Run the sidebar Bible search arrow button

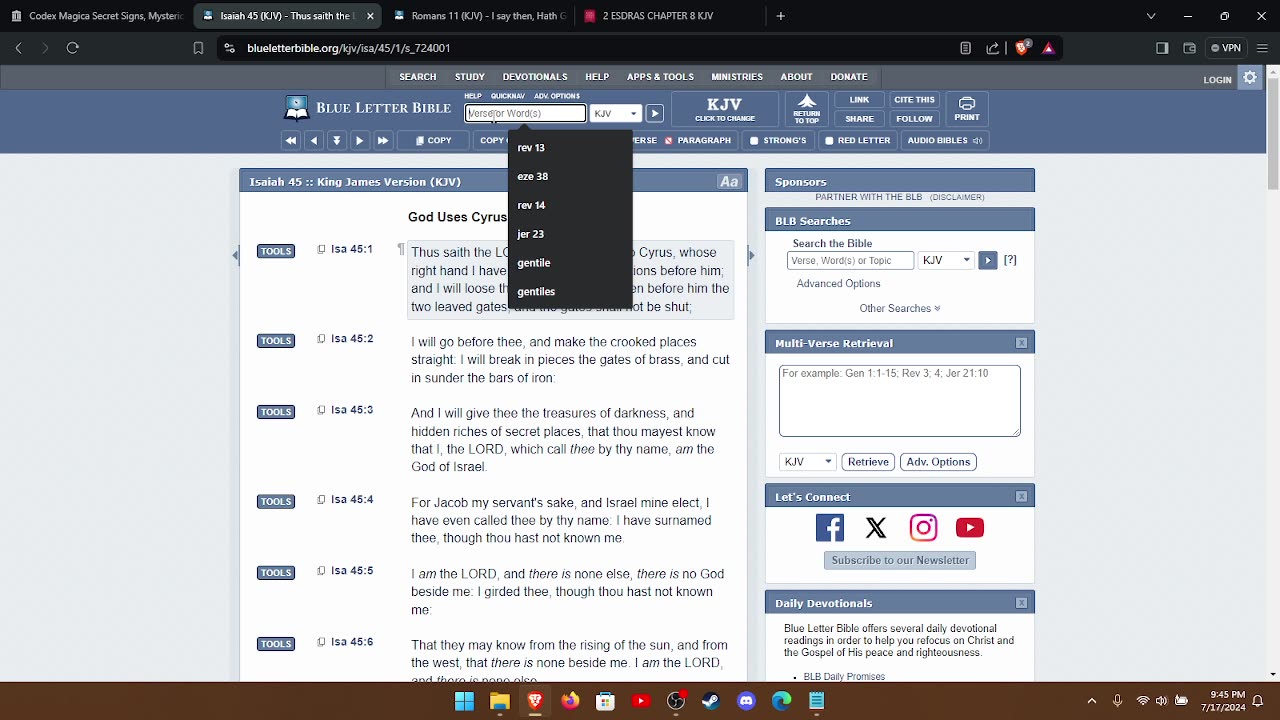coord(987,260)
